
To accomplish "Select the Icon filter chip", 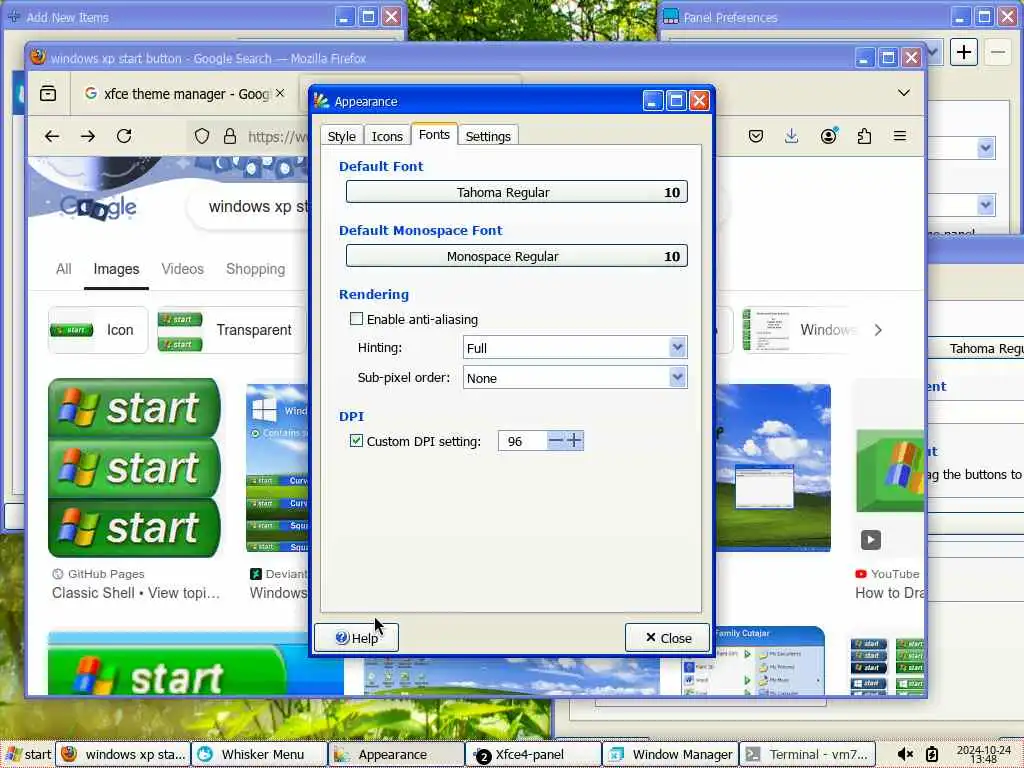I will coord(98,330).
